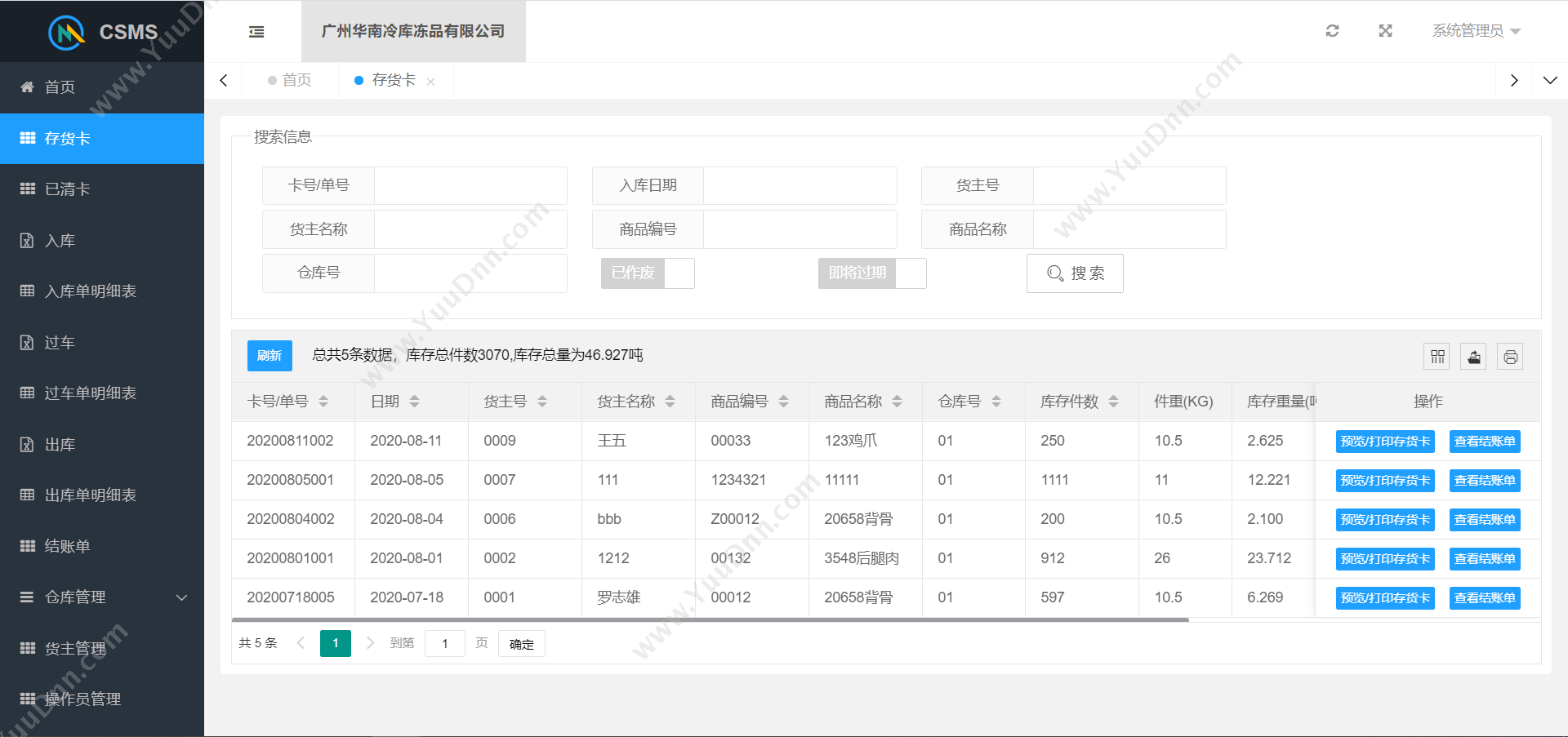The image size is (1568, 737).
Task: Sort by the 仓库号 column
Action: coord(996,402)
